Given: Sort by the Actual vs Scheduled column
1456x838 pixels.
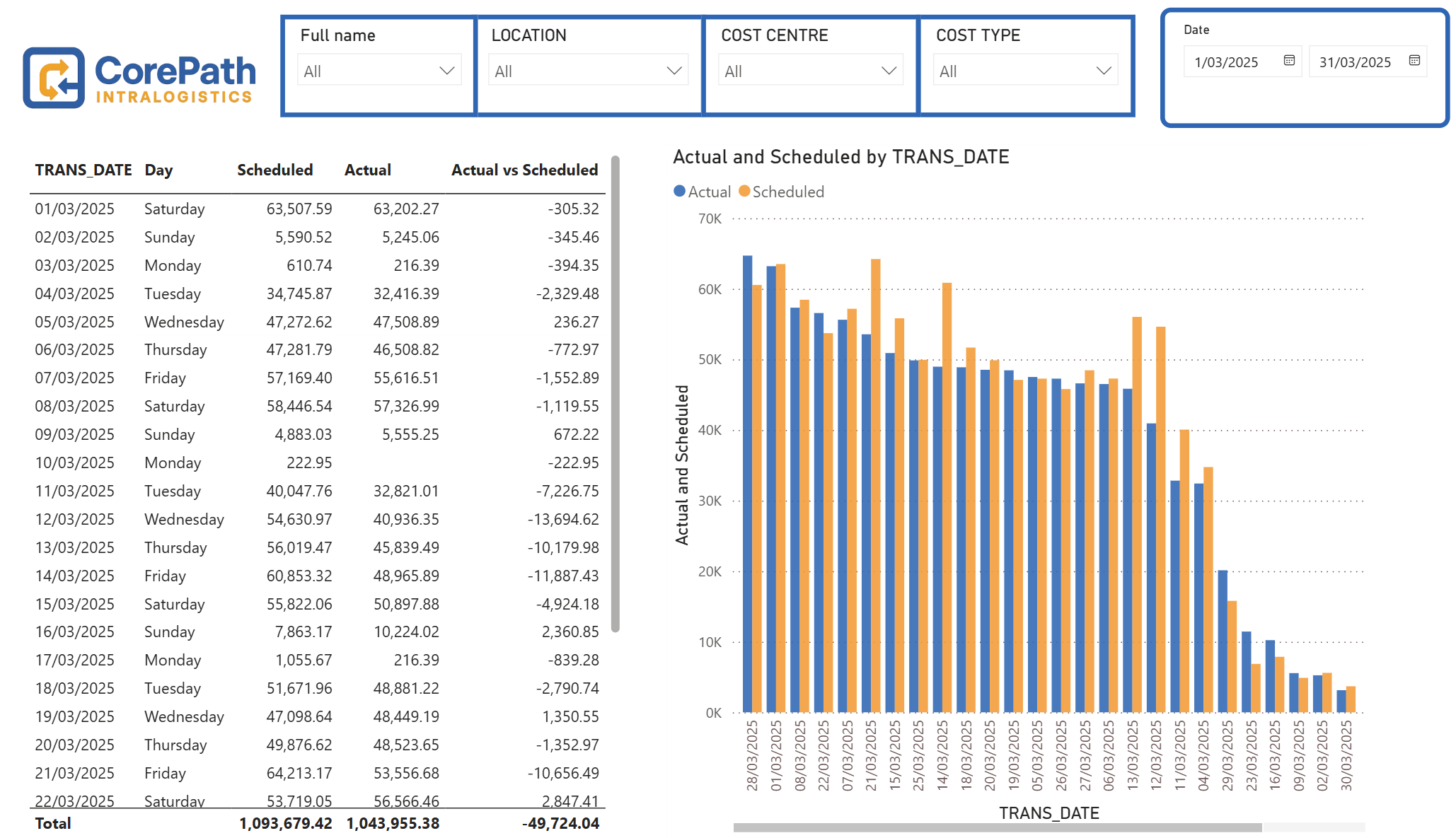Looking at the screenshot, I should point(524,170).
